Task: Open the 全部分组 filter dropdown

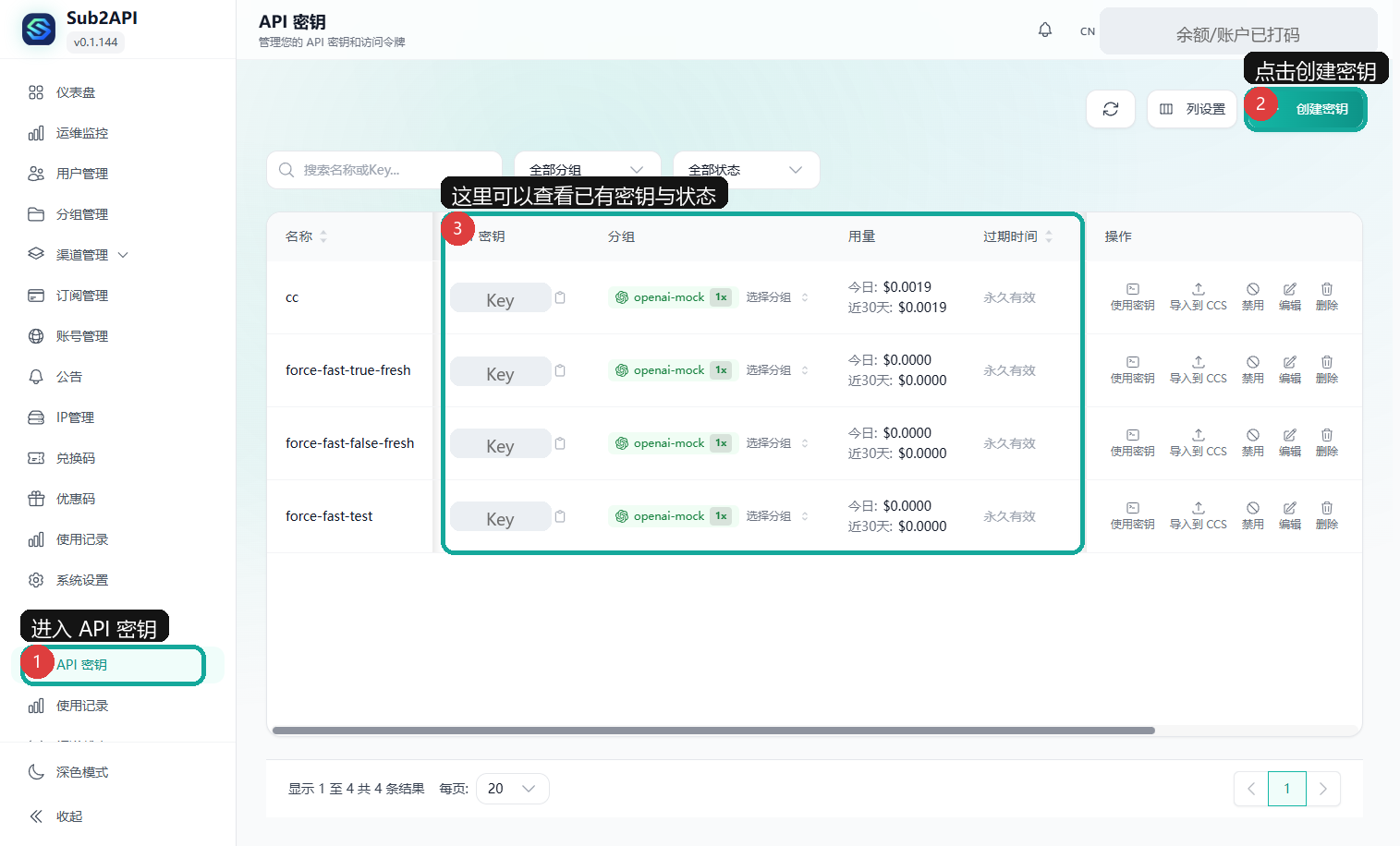Action: [x=588, y=170]
